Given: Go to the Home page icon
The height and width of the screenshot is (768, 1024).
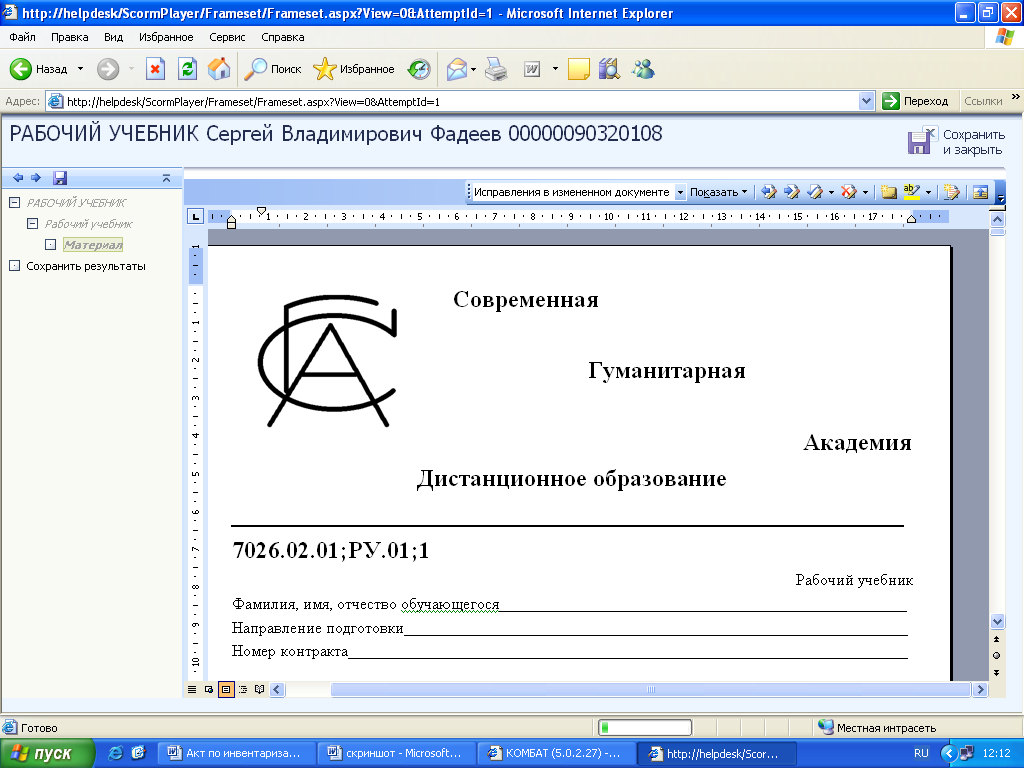Looking at the screenshot, I should tap(219, 69).
